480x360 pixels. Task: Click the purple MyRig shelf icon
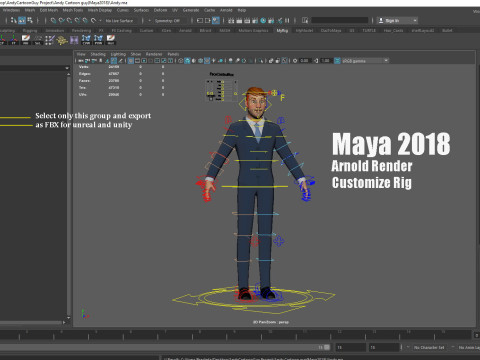point(74,40)
